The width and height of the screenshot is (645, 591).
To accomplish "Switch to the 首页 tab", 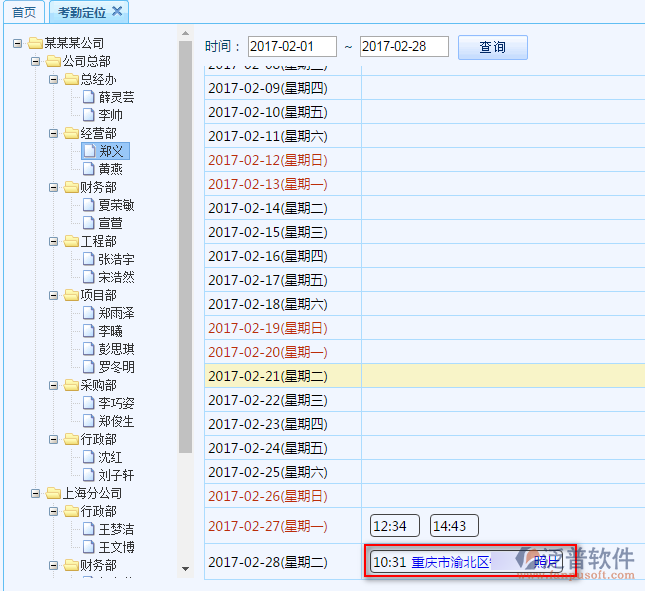I will pyautogui.click(x=23, y=12).
